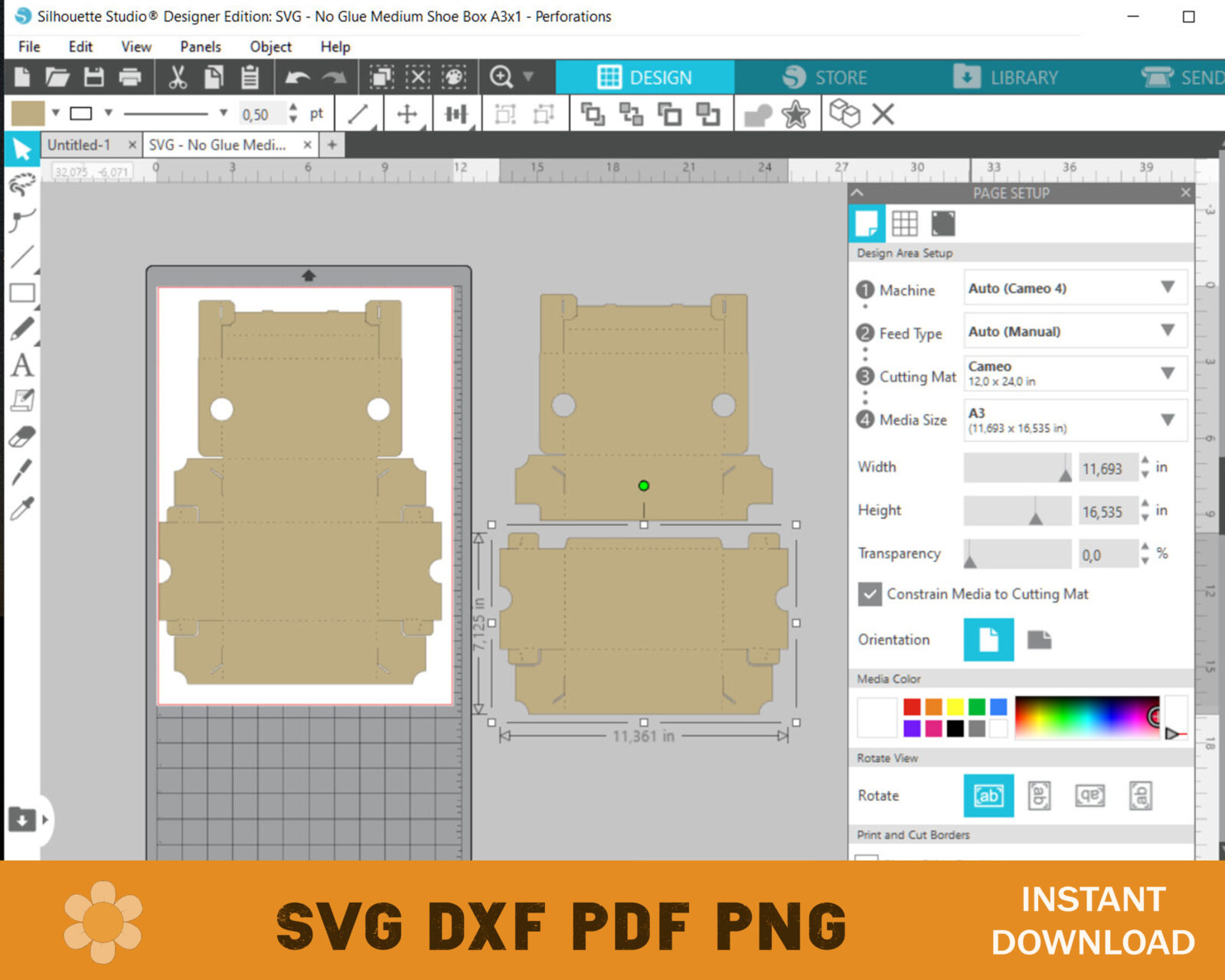Collapse the Page Setup panel with chevron
Screen dimensions: 1225x980
coord(857,193)
